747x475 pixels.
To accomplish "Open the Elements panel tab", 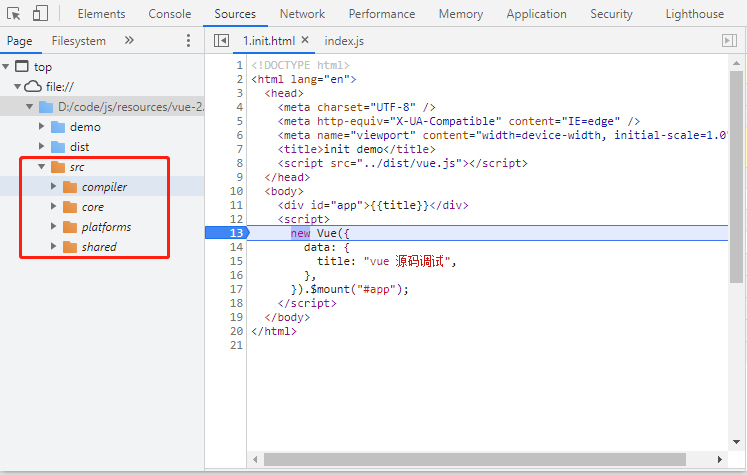I will [101, 14].
